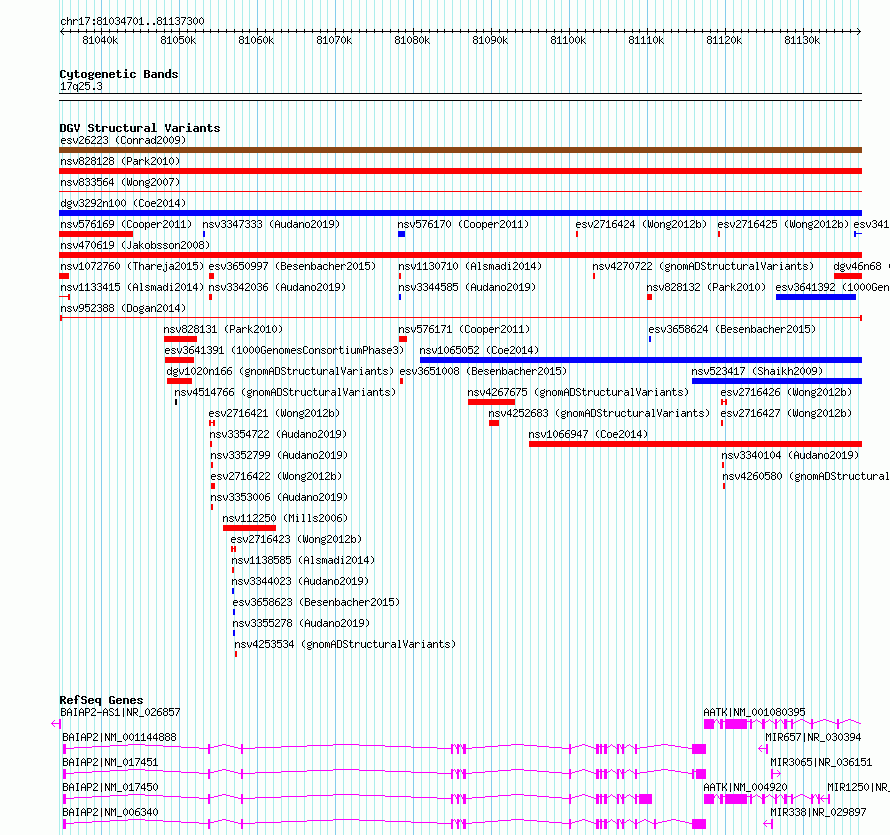Select nsv523417 (Shaikh2009) label
Viewport: 890px width, 835px height.
pyautogui.click(x=757, y=371)
